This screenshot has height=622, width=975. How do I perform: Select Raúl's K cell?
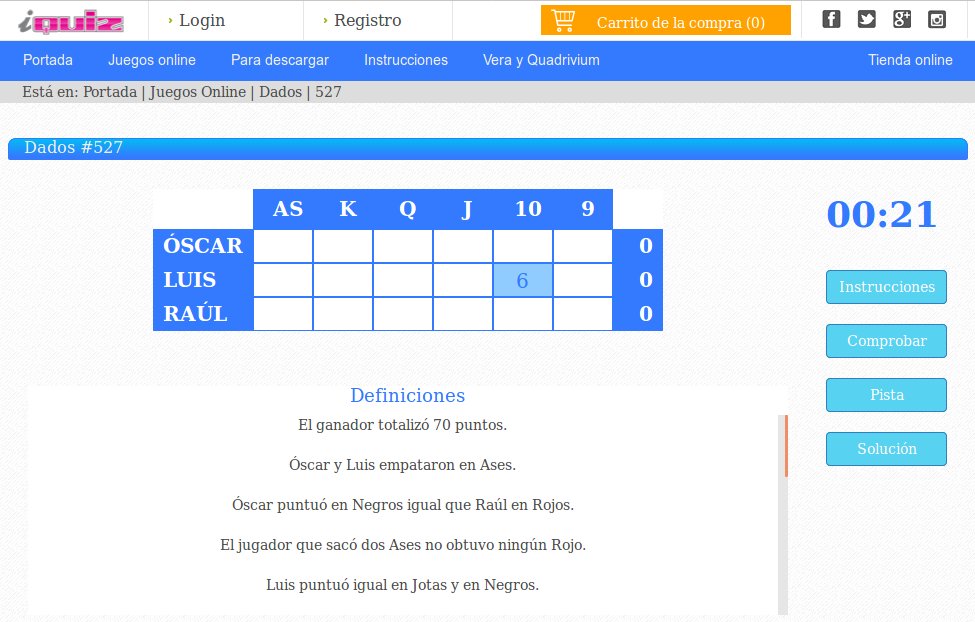pyautogui.click(x=343, y=313)
